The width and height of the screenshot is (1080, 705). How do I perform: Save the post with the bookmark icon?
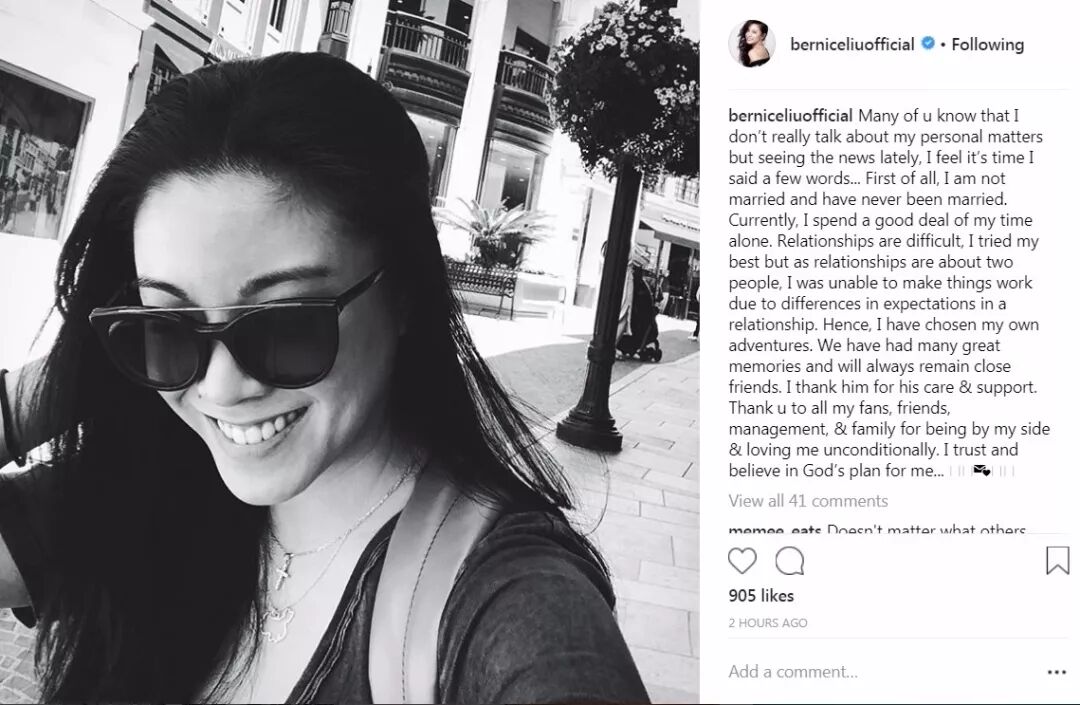click(x=1057, y=560)
